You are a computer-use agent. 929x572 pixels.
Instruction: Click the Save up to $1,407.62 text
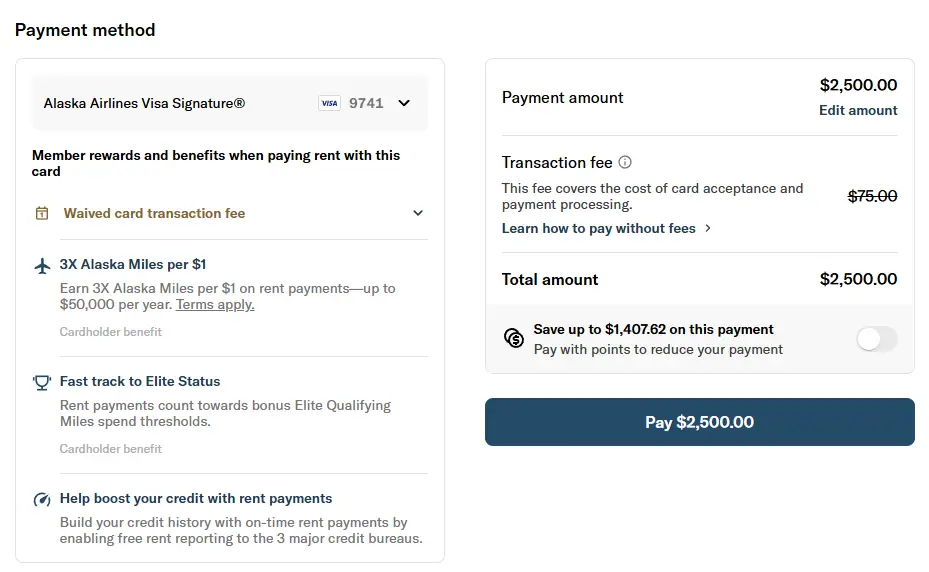tap(654, 329)
